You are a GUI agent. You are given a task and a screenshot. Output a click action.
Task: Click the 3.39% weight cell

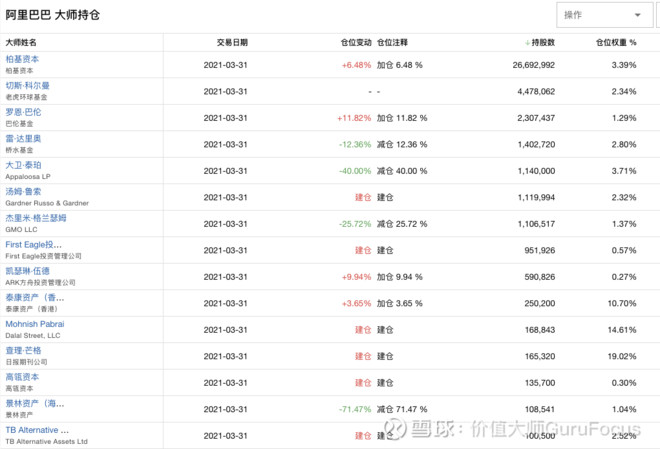(x=624, y=65)
